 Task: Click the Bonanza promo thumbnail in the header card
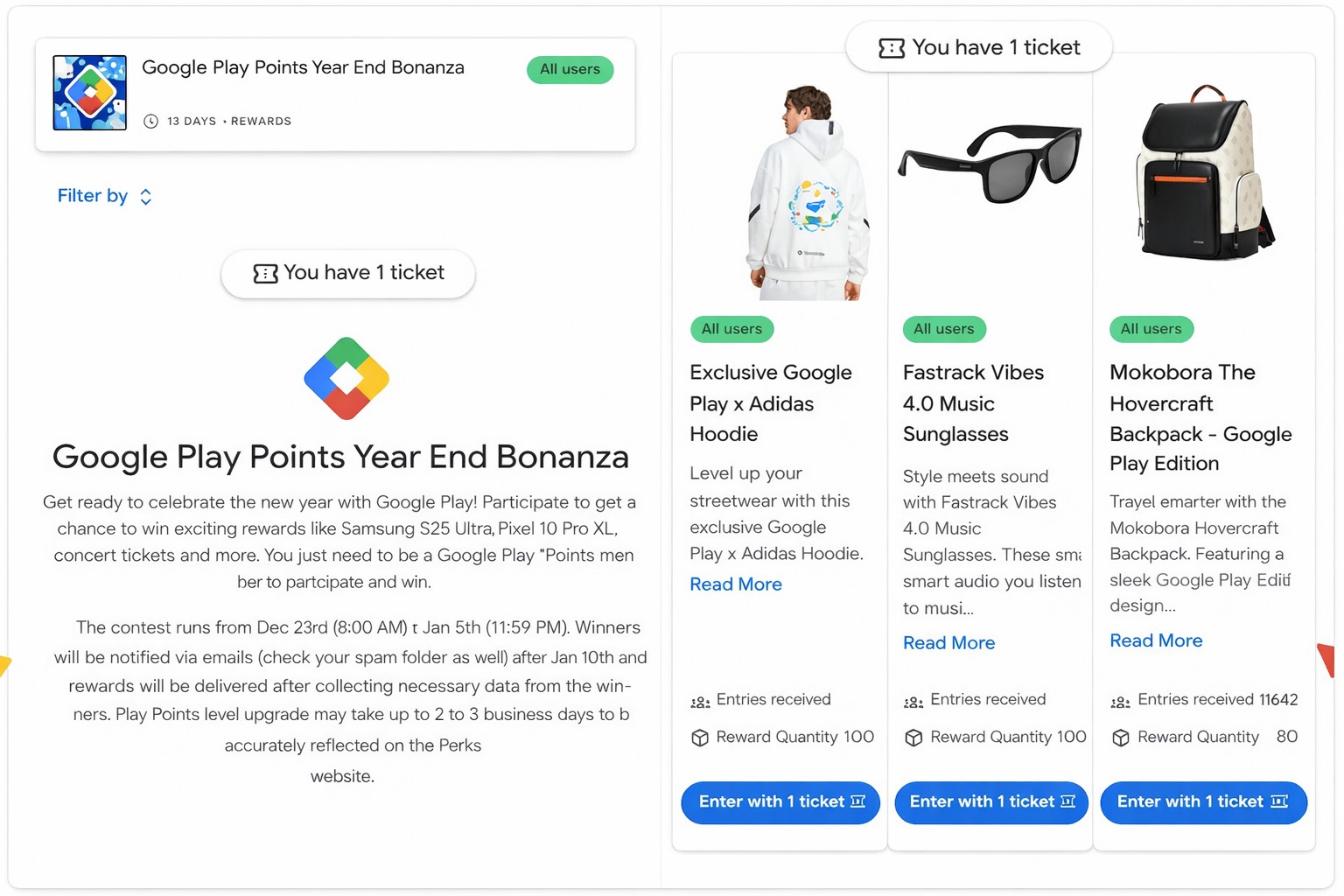(89, 93)
